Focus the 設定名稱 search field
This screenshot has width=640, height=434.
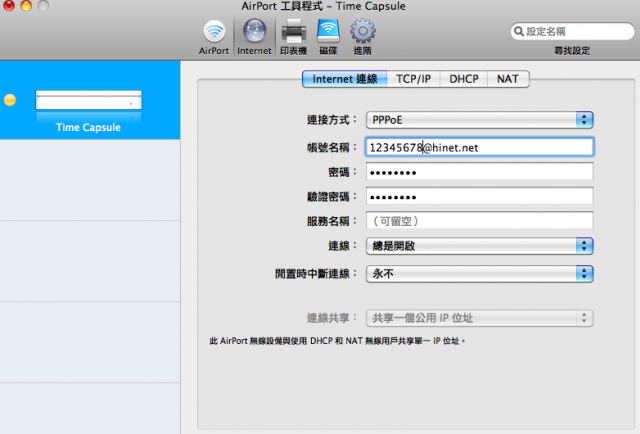(x=572, y=31)
